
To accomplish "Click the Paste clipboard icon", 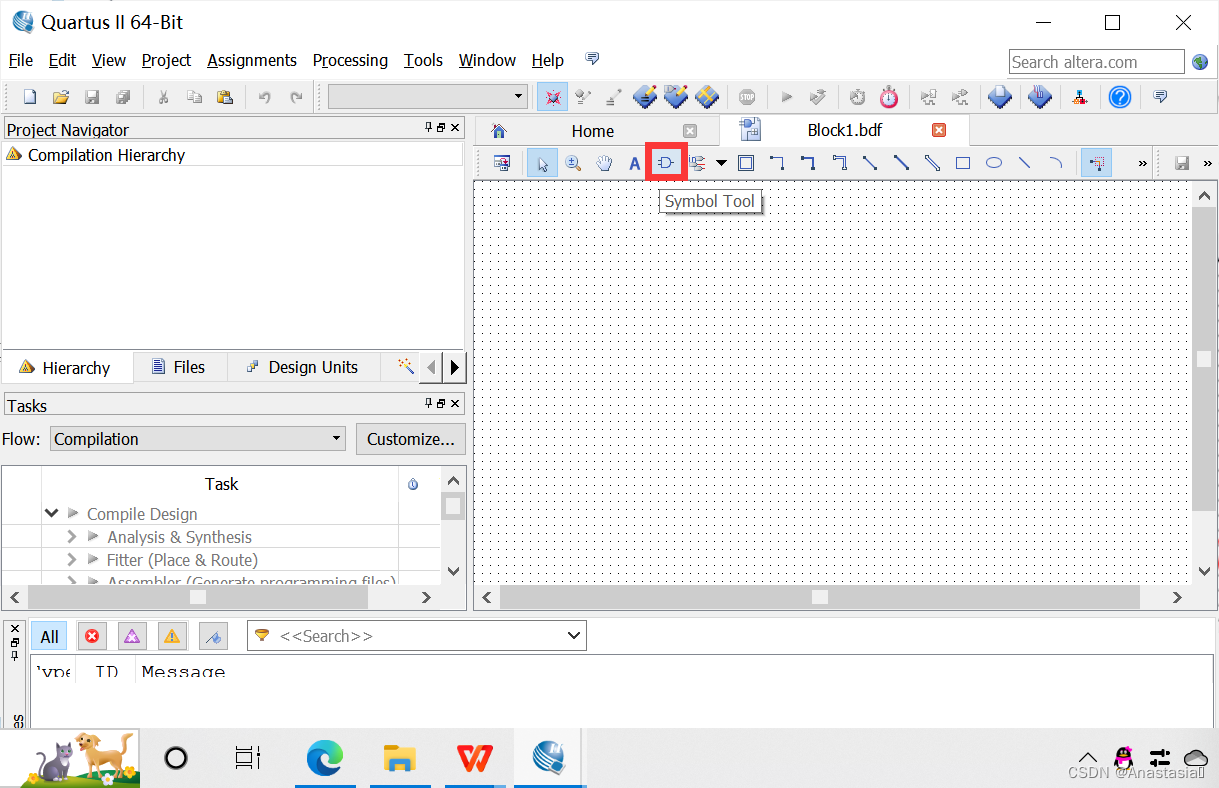I will point(225,97).
